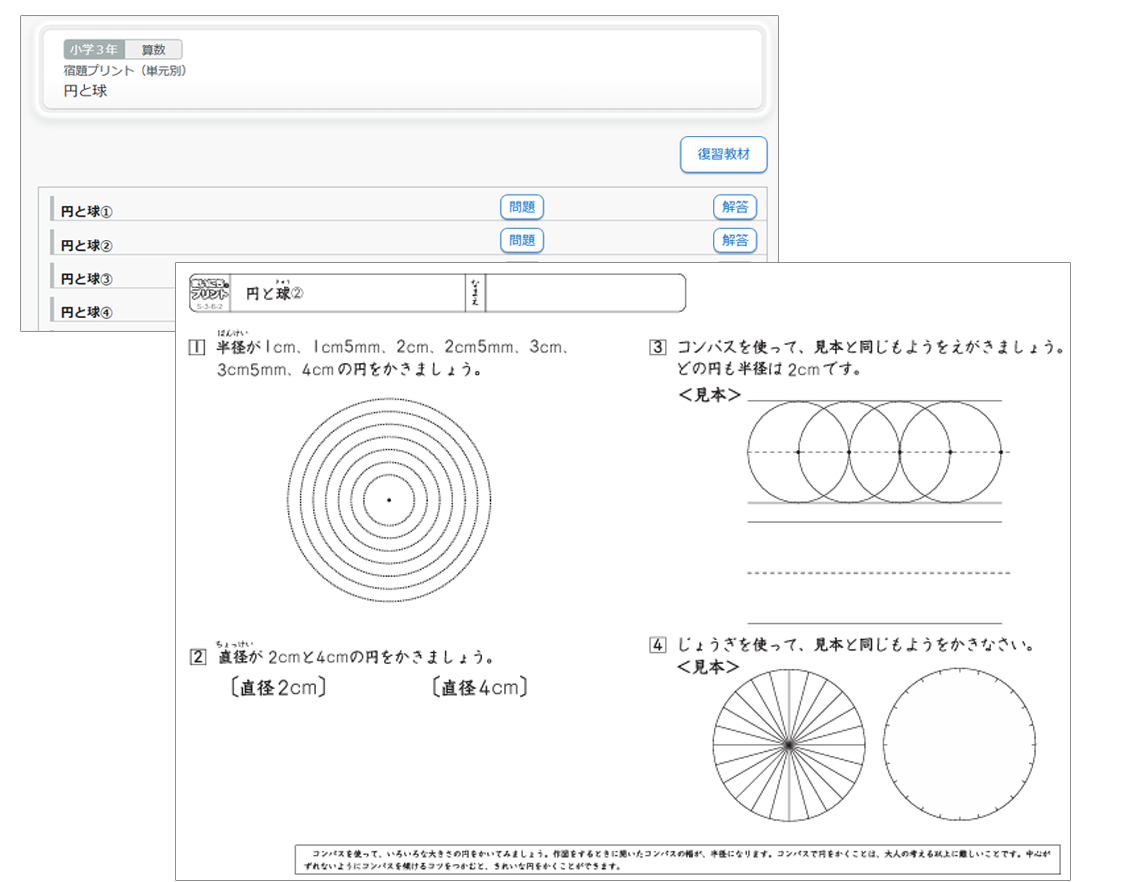This screenshot has width=1144, height=882.
Task: Click the empty circle with tick marks
Action: (x=958, y=745)
